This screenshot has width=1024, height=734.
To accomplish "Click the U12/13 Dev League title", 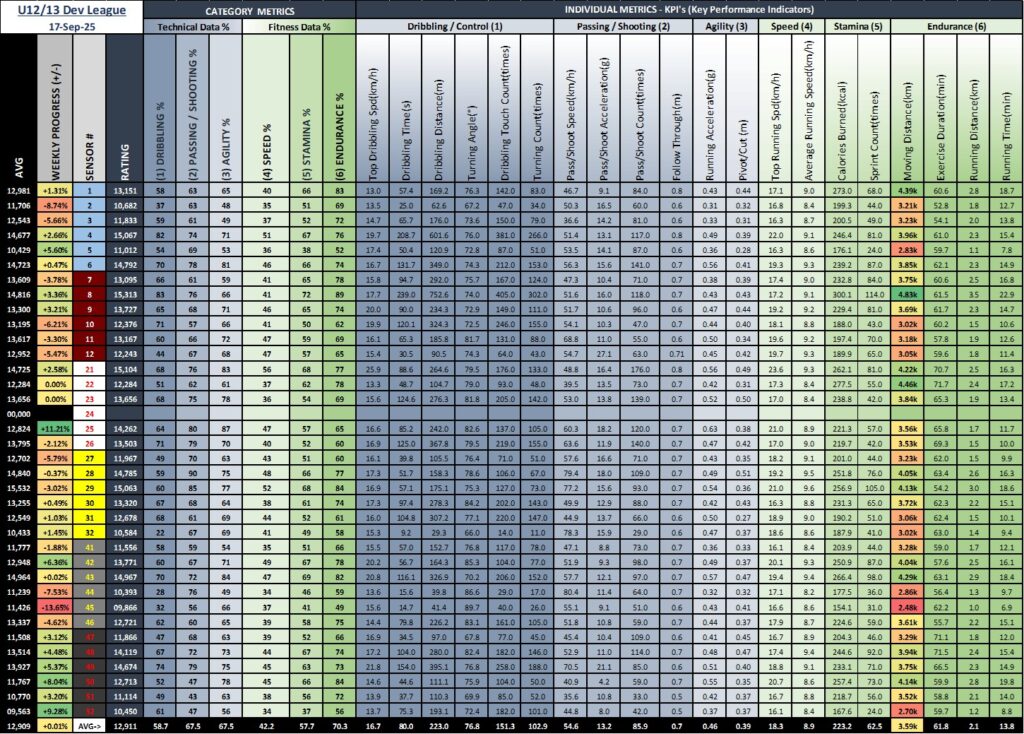I will point(70,9).
